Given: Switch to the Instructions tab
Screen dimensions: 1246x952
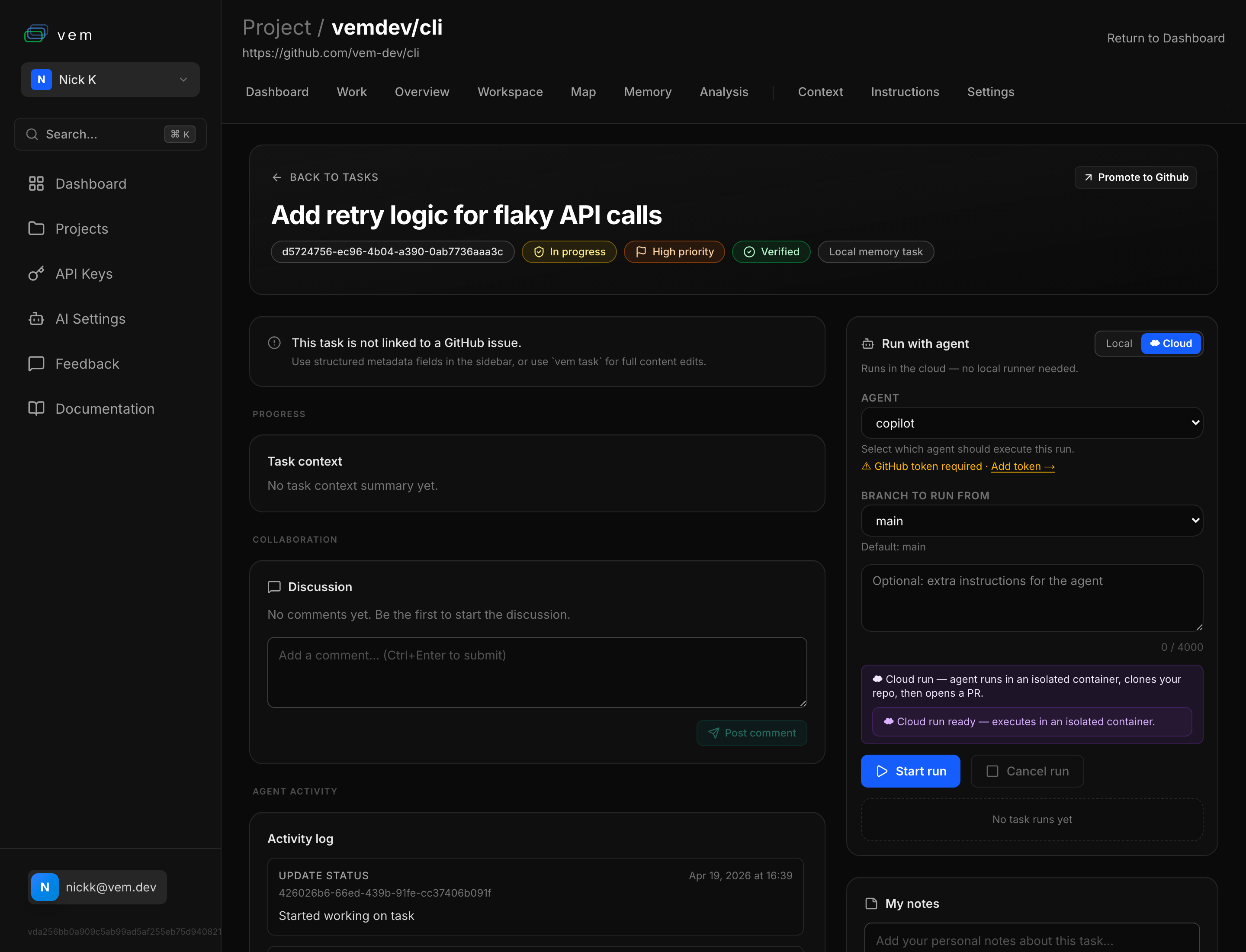Looking at the screenshot, I should [904, 92].
